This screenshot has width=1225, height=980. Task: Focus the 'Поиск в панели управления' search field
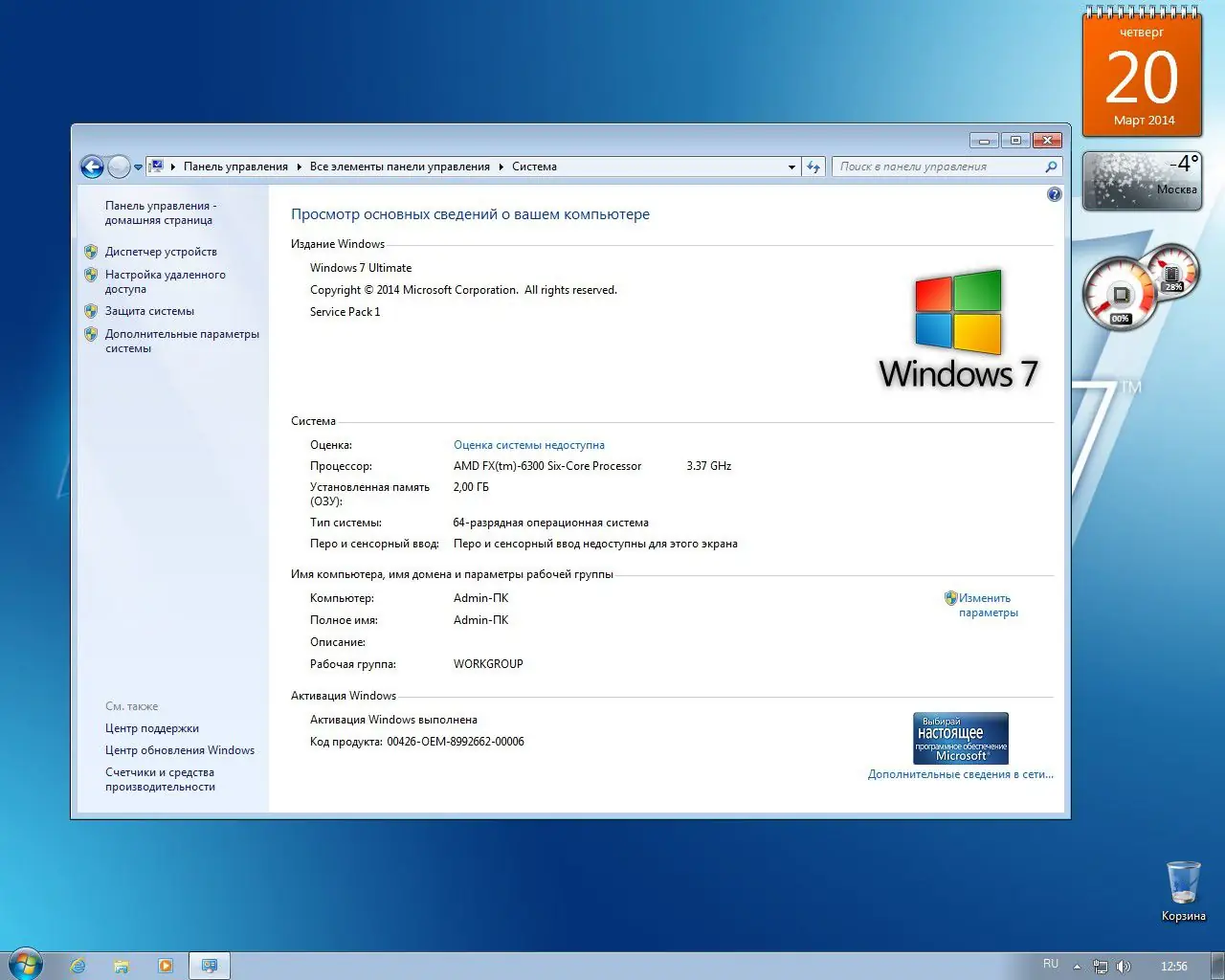pyautogui.click(x=938, y=167)
